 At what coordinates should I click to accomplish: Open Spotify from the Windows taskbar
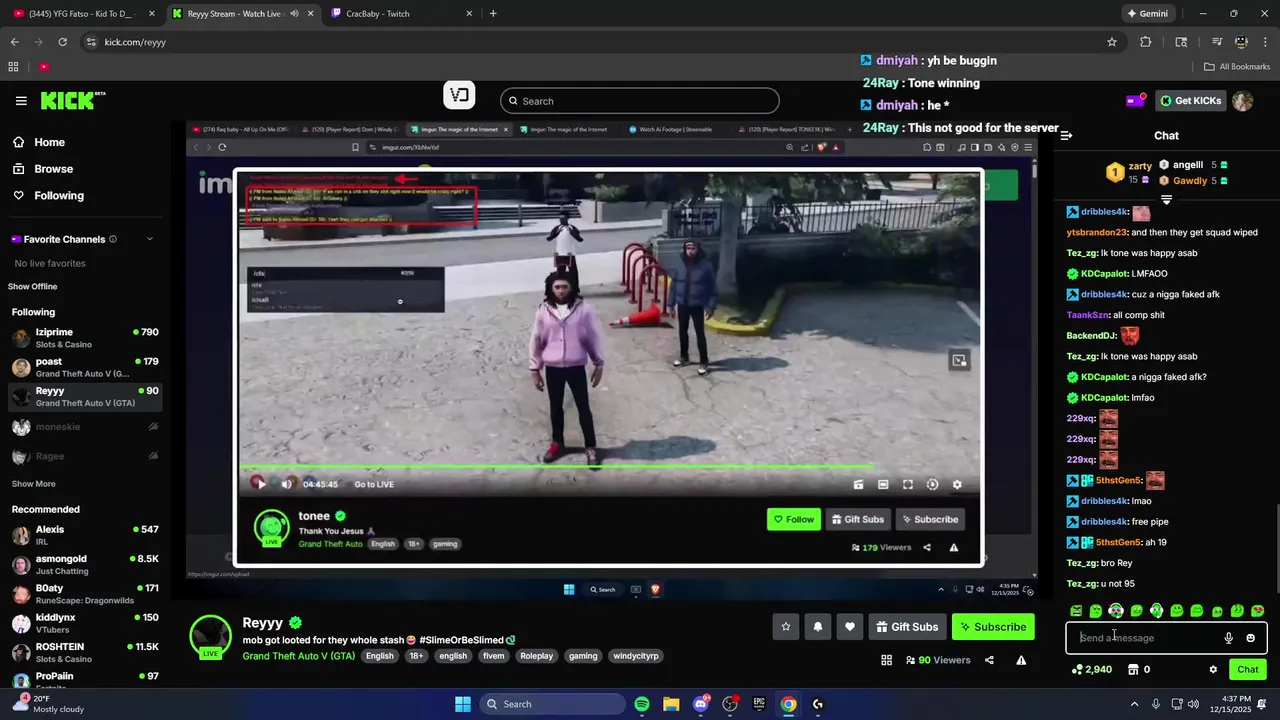(642, 704)
